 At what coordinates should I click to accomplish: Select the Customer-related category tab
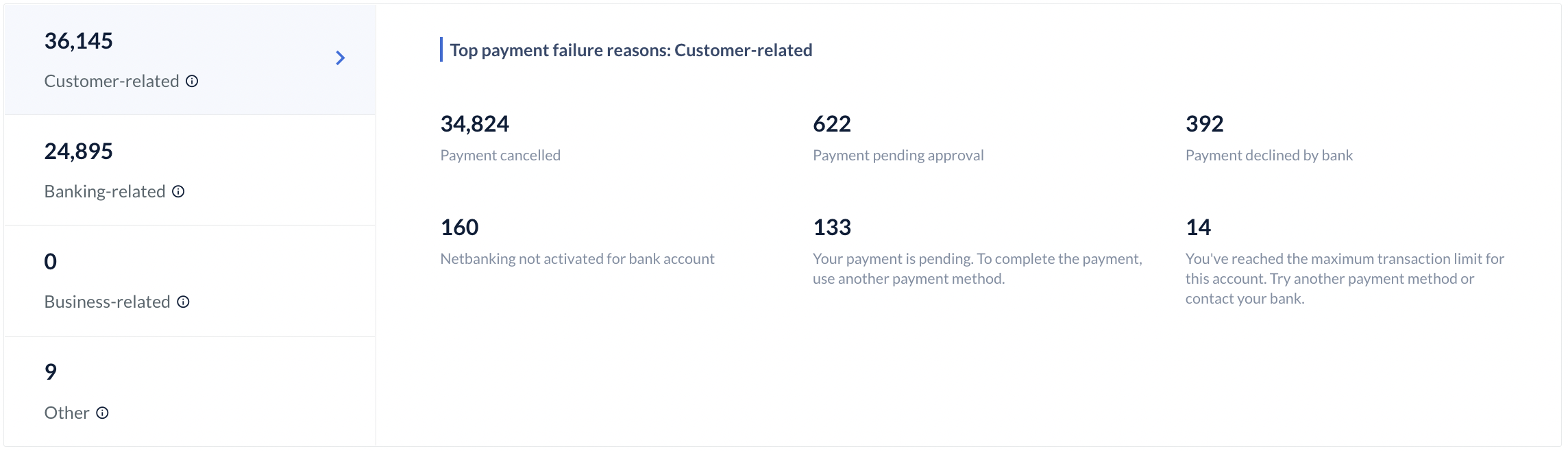(x=190, y=60)
